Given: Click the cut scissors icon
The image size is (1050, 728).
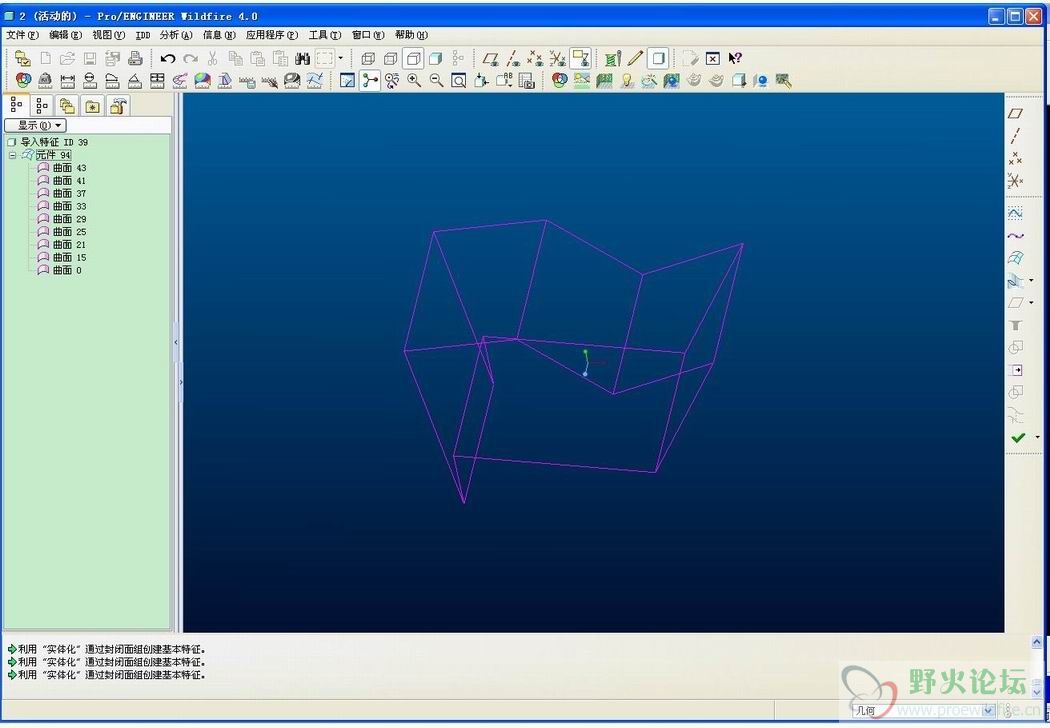Looking at the screenshot, I should [213, 59].
